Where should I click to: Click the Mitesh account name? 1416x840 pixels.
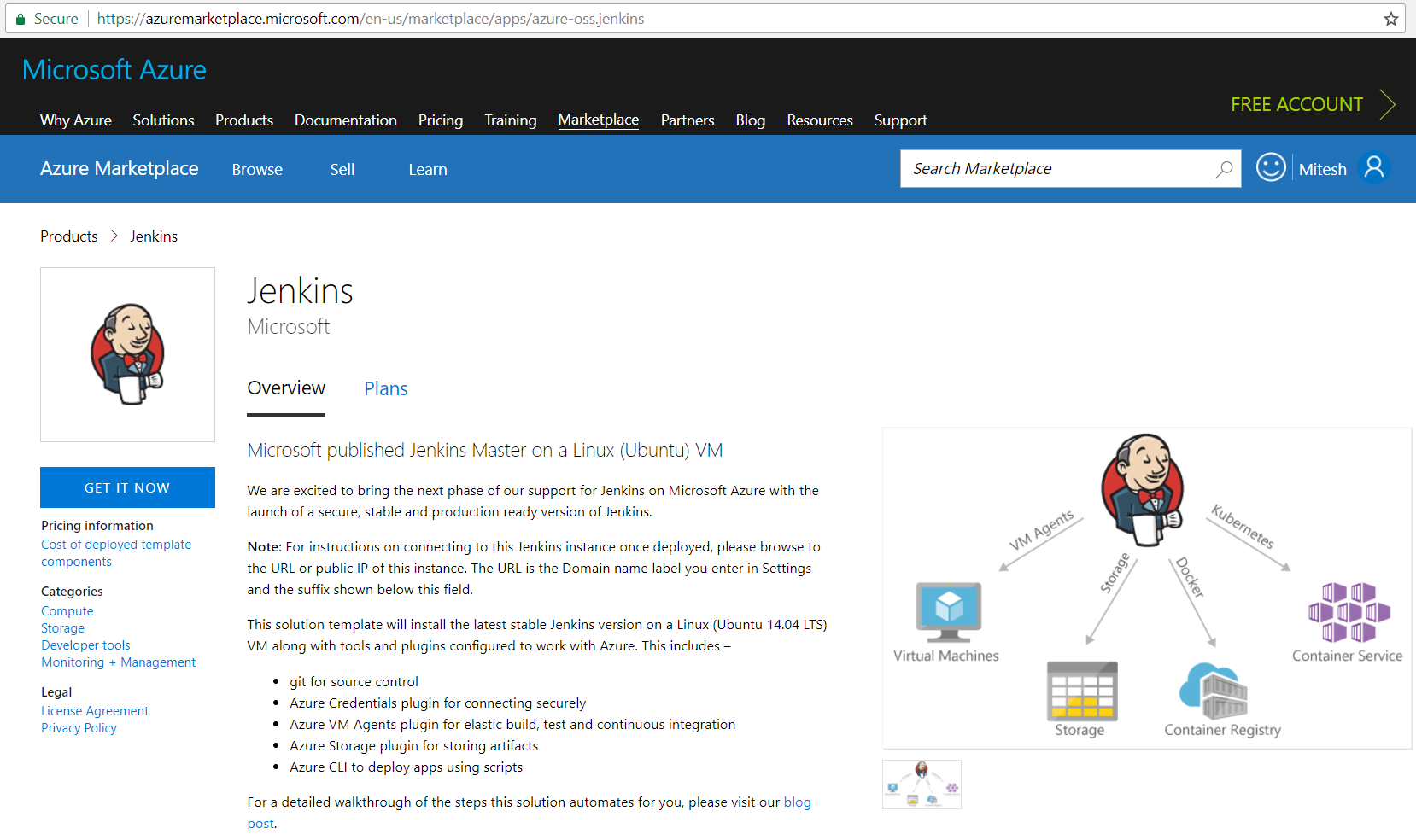pyautogui.click(x=1323, y=170)
